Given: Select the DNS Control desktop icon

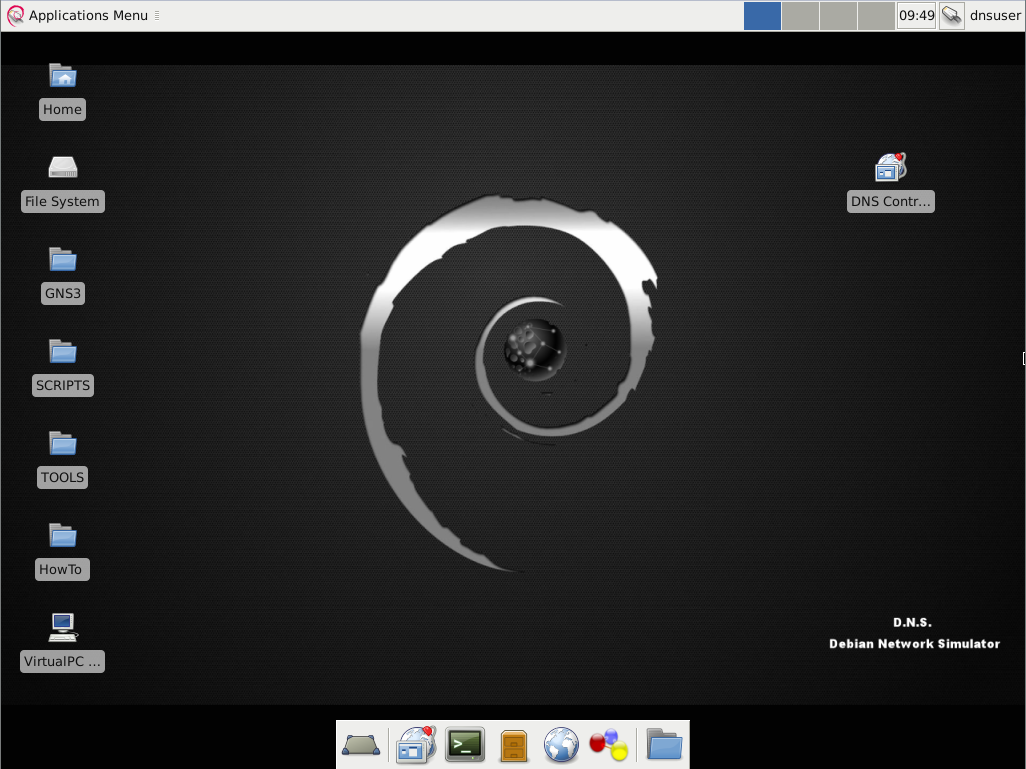Looking at the screenshot, I should click(x=891, y=168).
